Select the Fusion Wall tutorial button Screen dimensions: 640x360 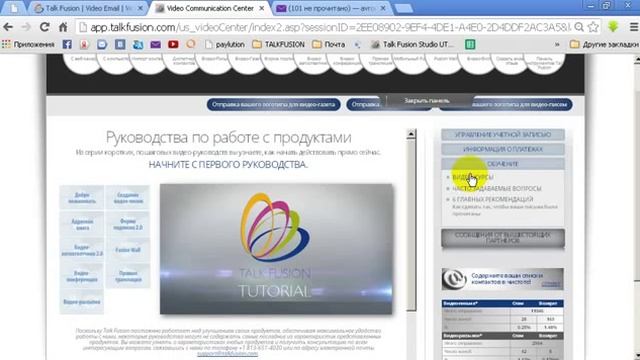[x=128, y=250]
